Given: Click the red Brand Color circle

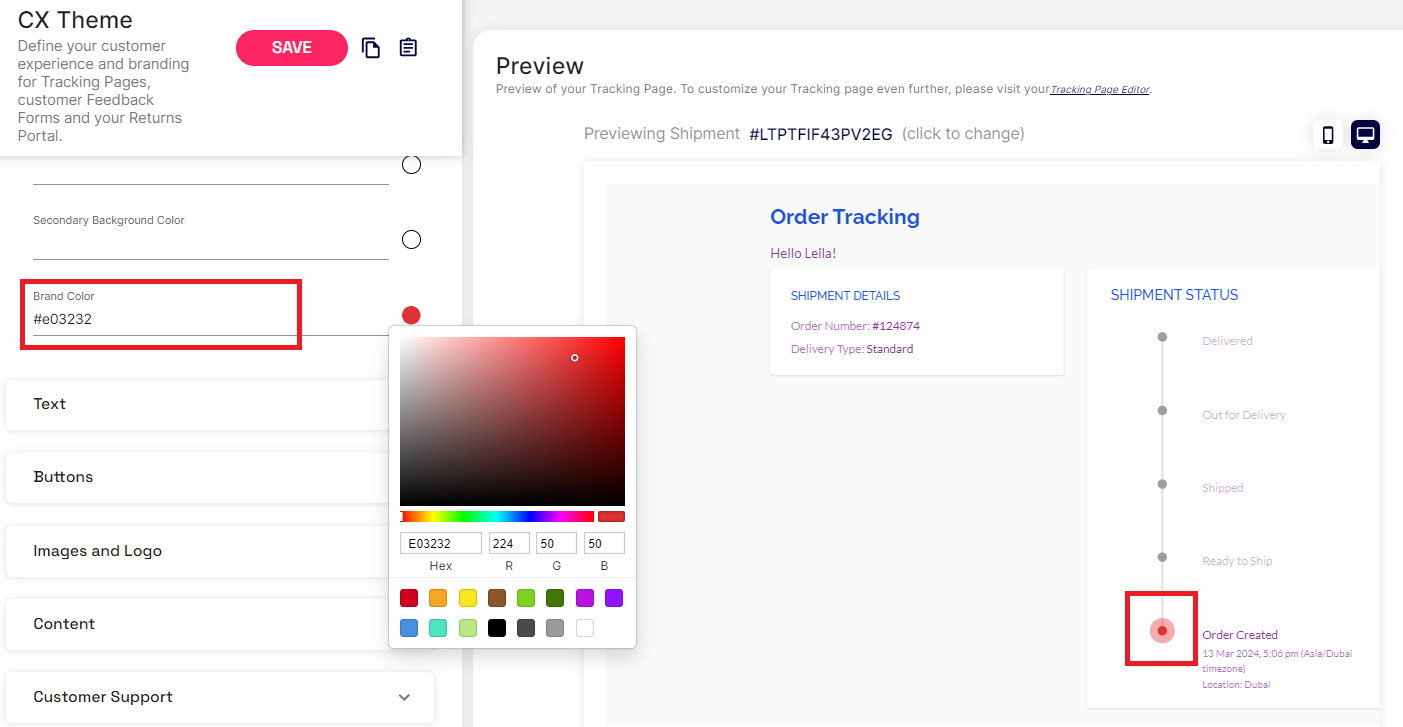Looking at the screenshot, I should (x=411, y=315).
